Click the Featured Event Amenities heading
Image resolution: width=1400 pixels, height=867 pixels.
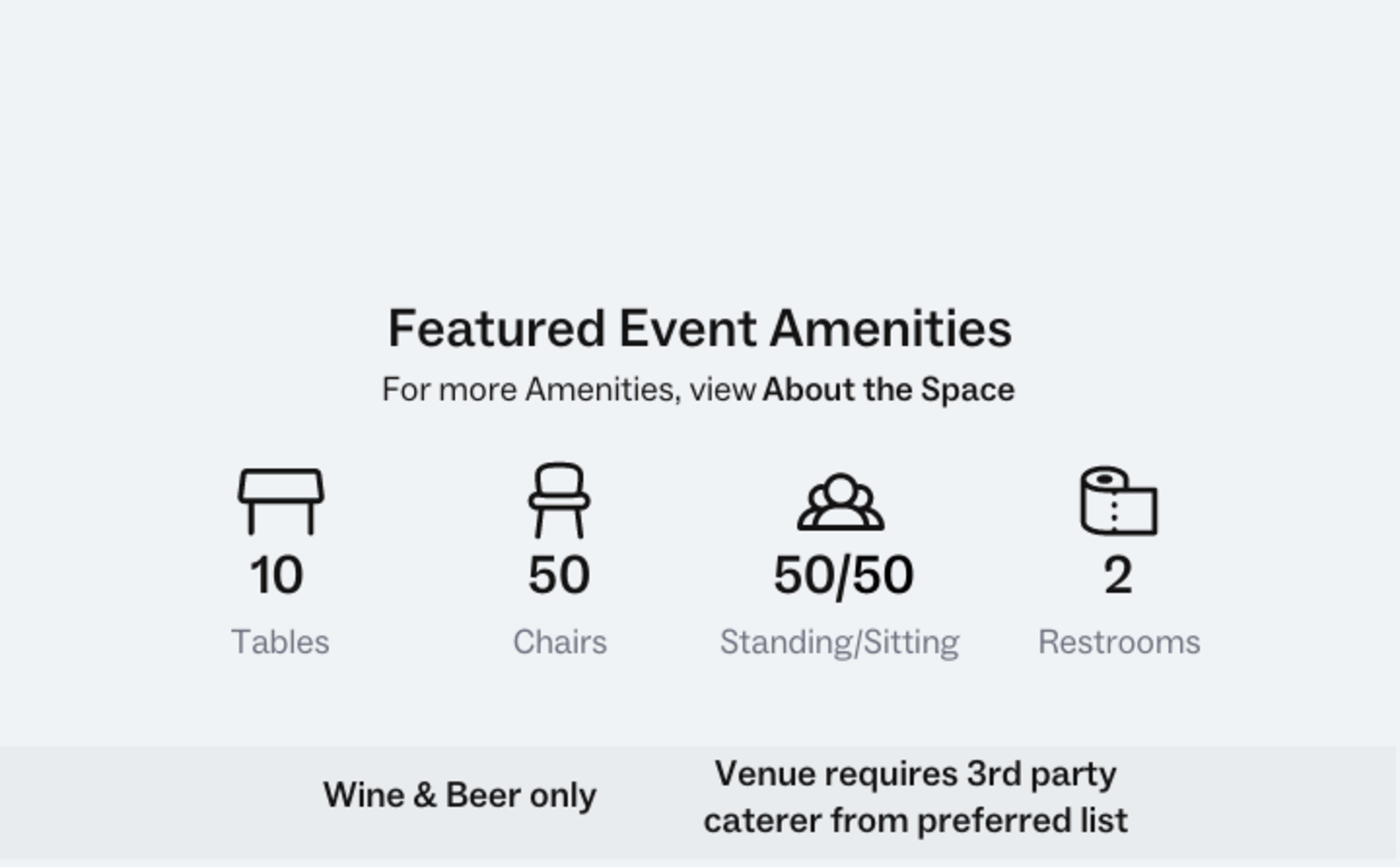700,329
